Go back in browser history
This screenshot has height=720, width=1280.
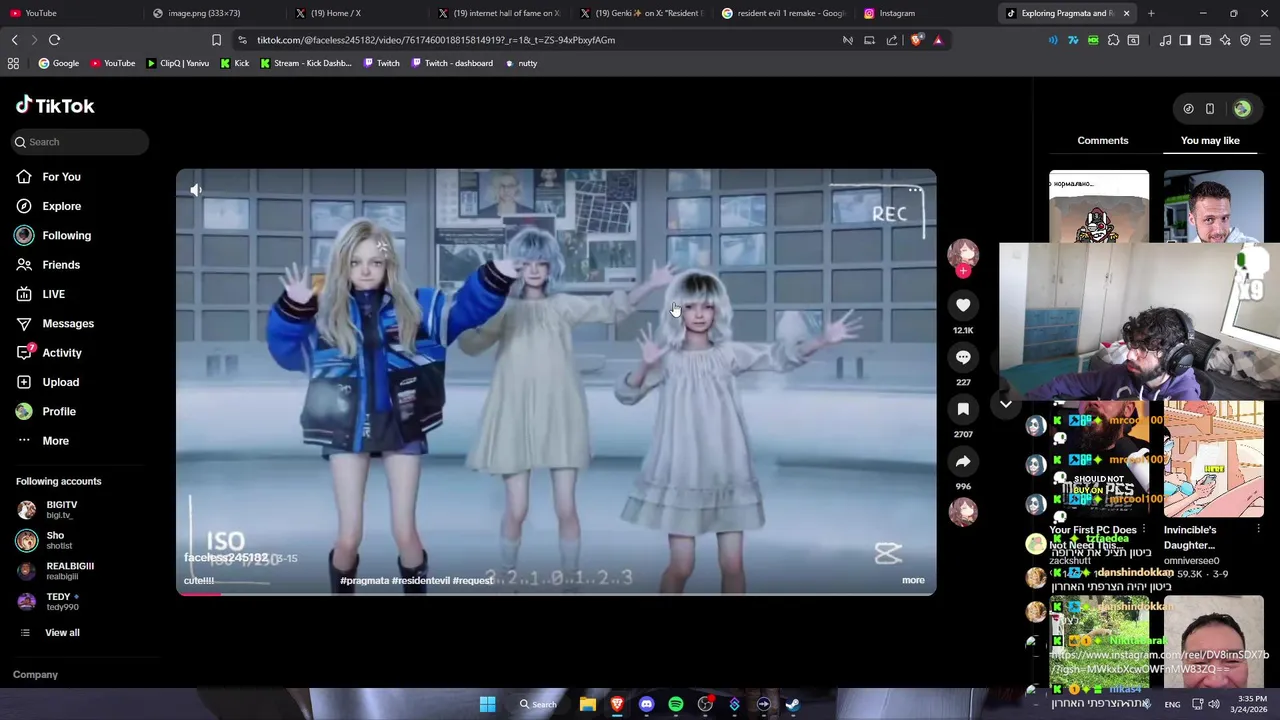click(x=14, y=40)
